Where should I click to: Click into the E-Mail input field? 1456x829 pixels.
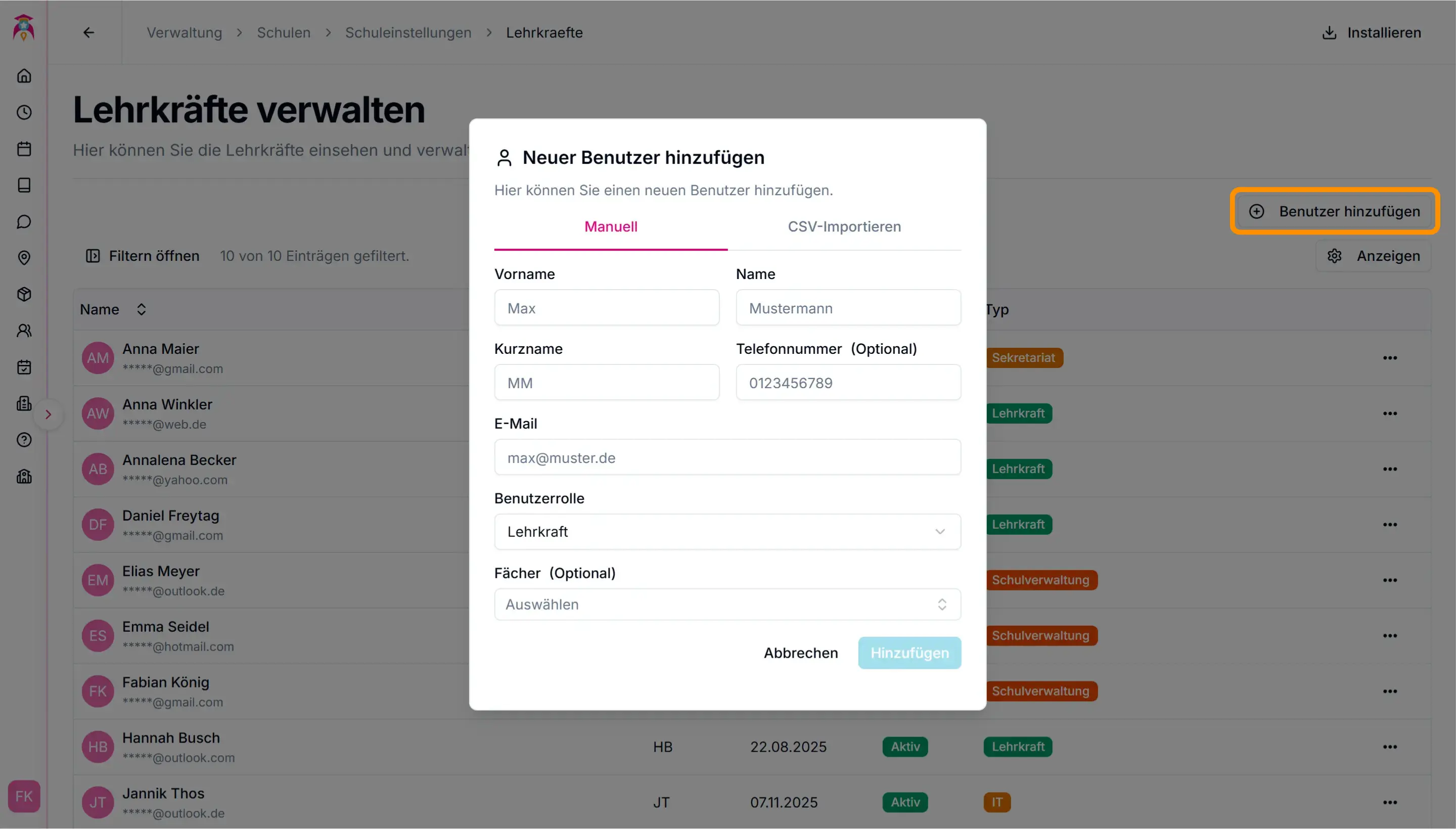(x=727, y=458)
